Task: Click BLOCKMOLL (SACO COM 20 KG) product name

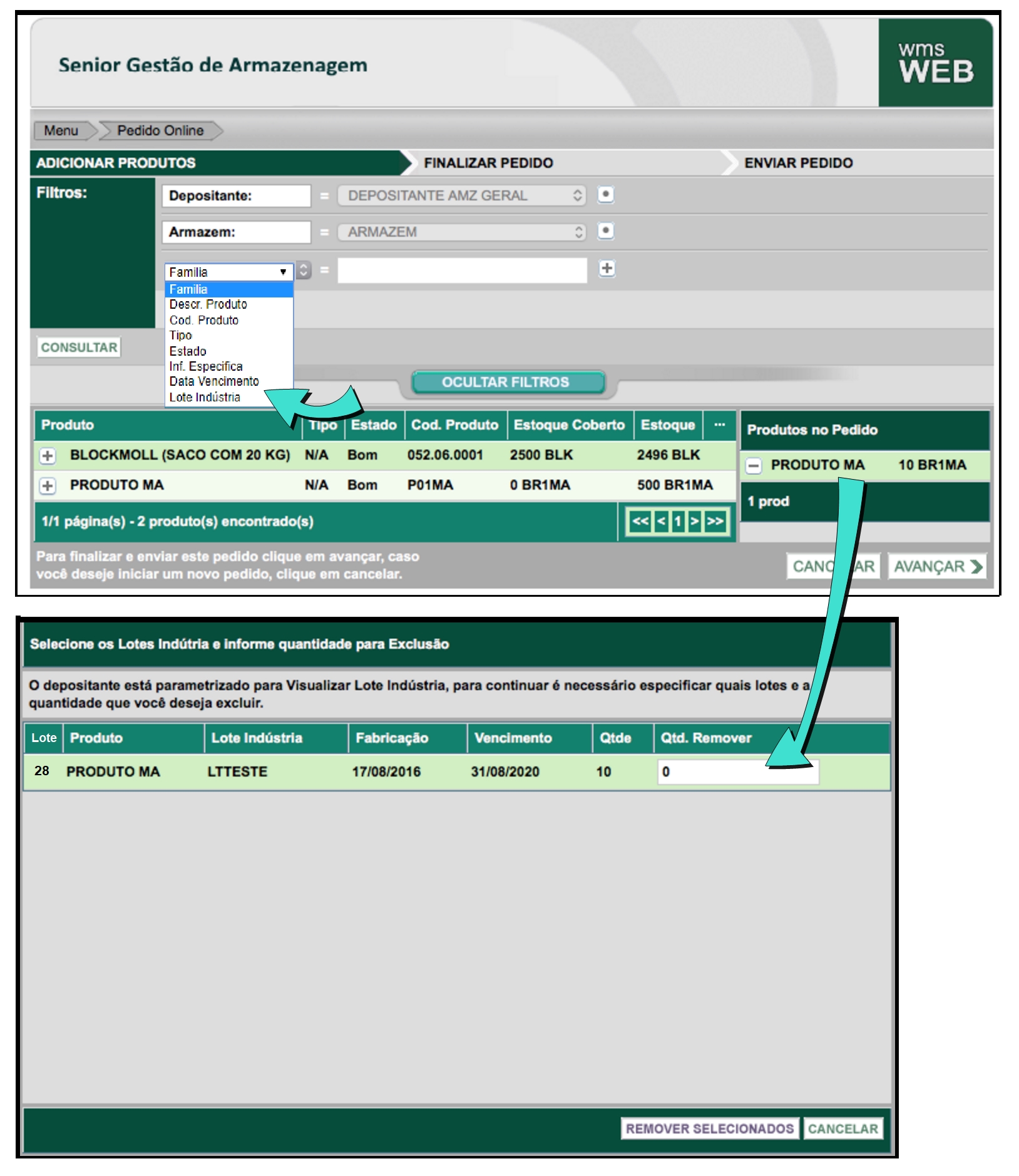Action: click(180, 455)
